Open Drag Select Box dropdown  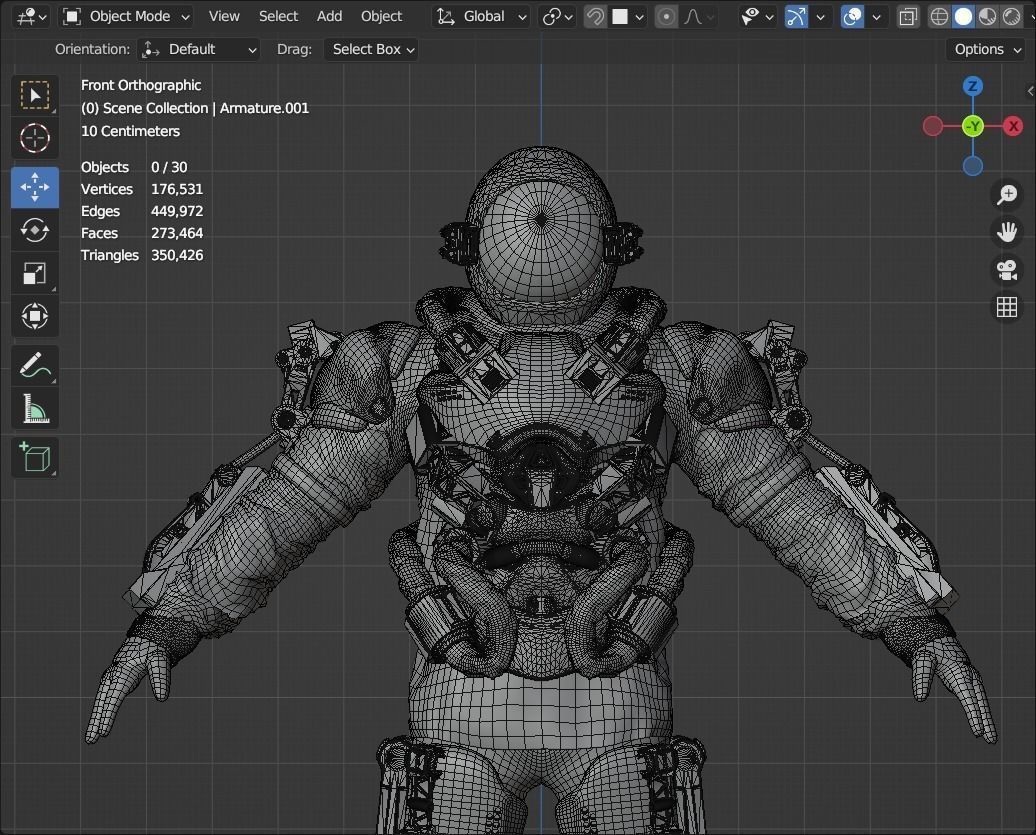[371, 50]
